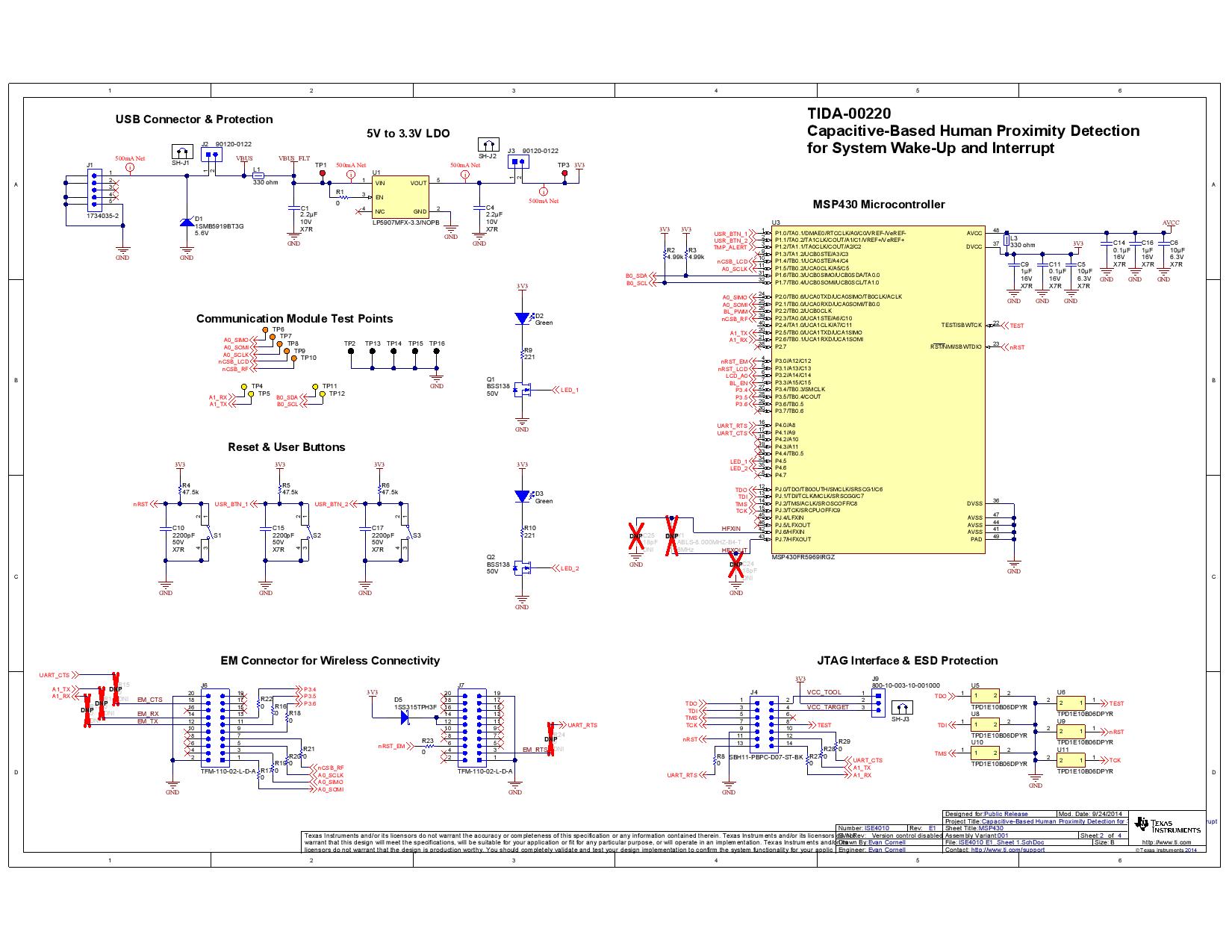Select the zener diode D1 1SMB5919BT3G symbol
The image size is (1232, 952).
(187, 223)
